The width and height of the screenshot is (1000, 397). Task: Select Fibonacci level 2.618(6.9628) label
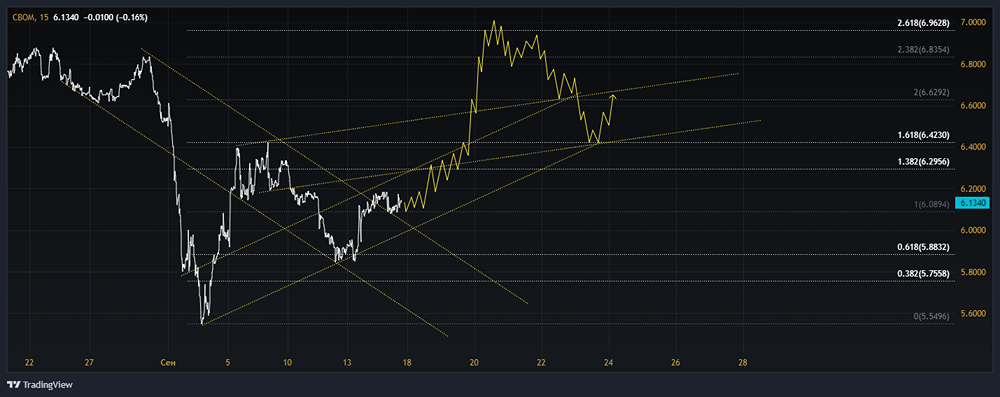click(x=923, y=23)
